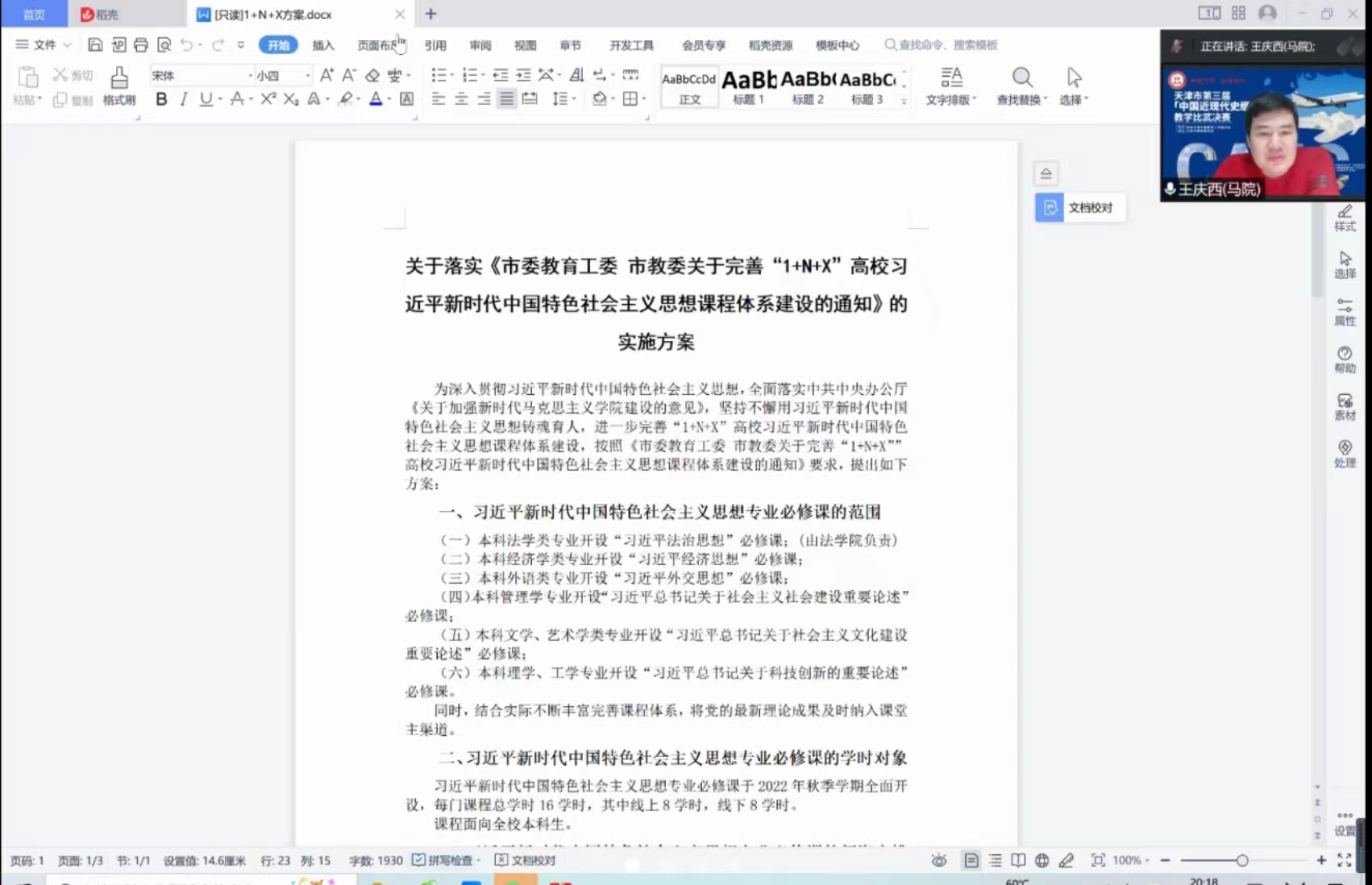Click the save icon in quick toolbar
Screen dimensions: 1372x885
pos(95,45)
